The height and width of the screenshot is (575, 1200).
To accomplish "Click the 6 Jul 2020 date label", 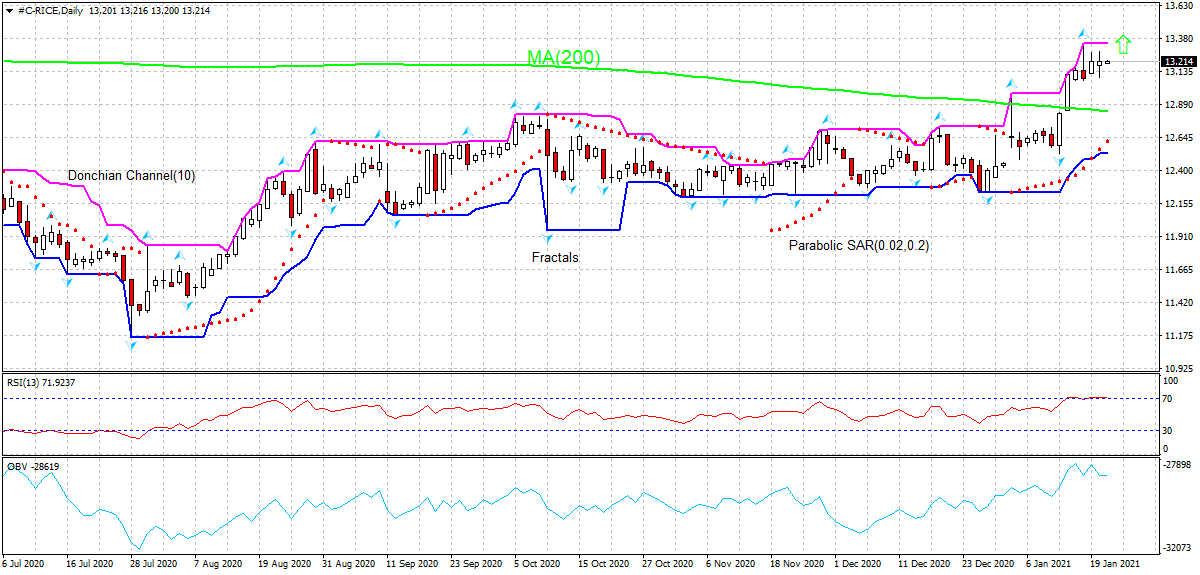I will (x=25, y=564).
